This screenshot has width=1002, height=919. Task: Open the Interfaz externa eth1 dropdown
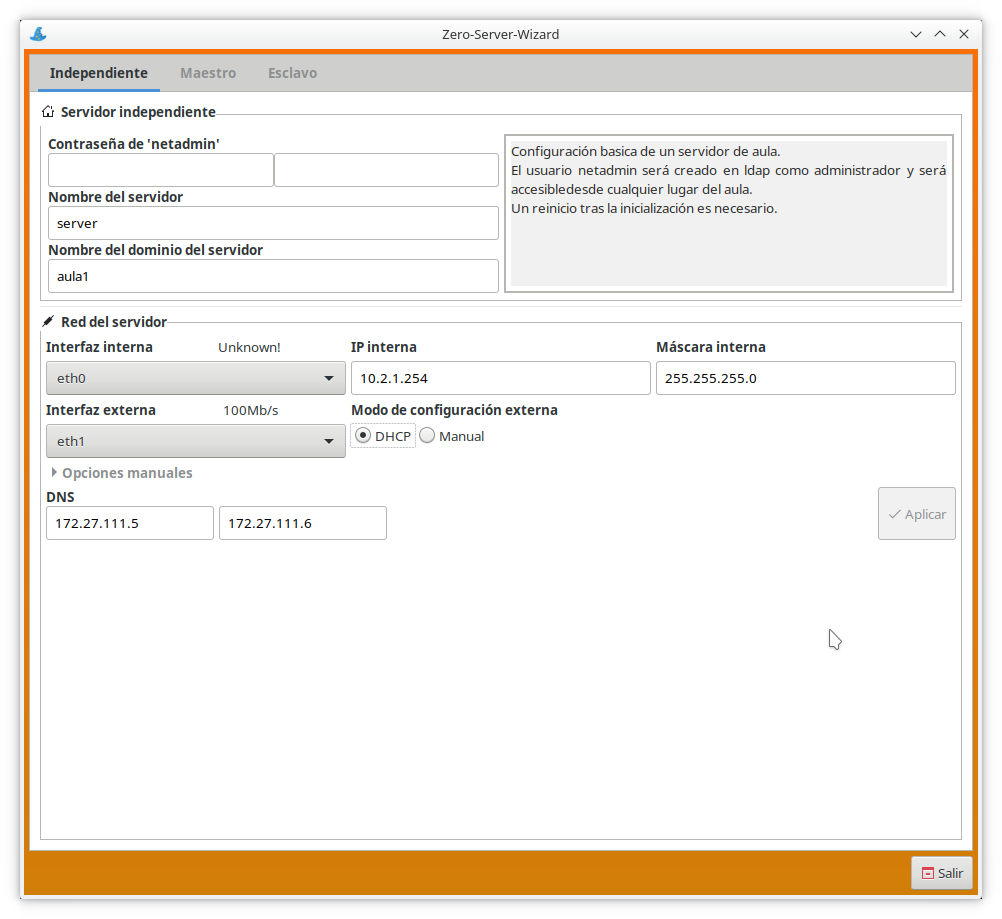click(x=196, y=441)
